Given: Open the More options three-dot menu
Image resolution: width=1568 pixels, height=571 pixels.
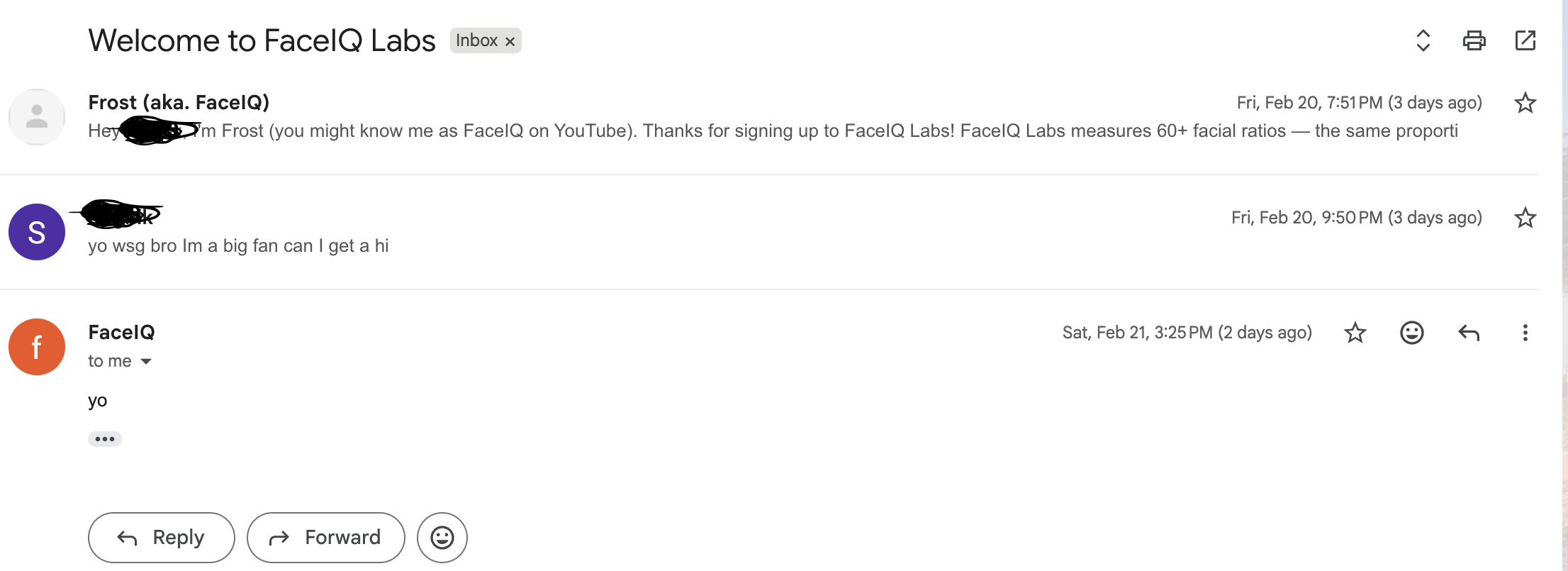Looking at the screenshot, I should [x=1525, y=333].
